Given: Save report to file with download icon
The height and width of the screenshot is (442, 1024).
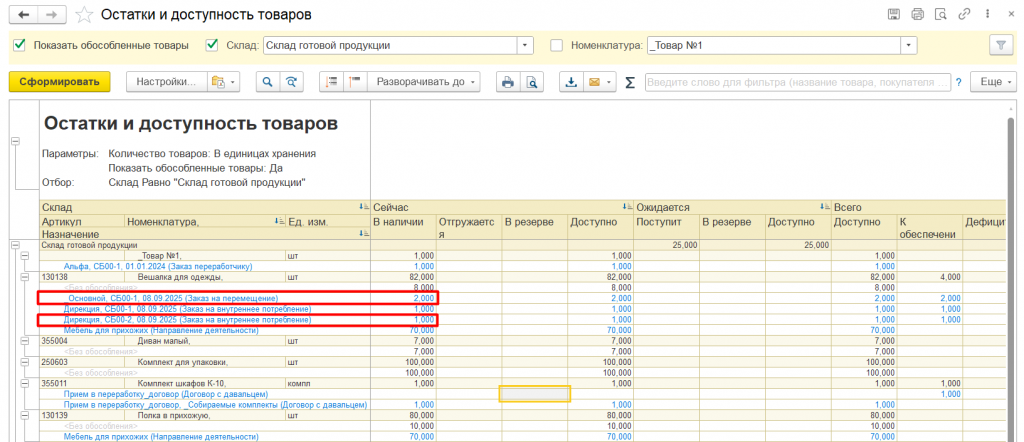Looking at the screenshot, I should [x=571, y=82].
